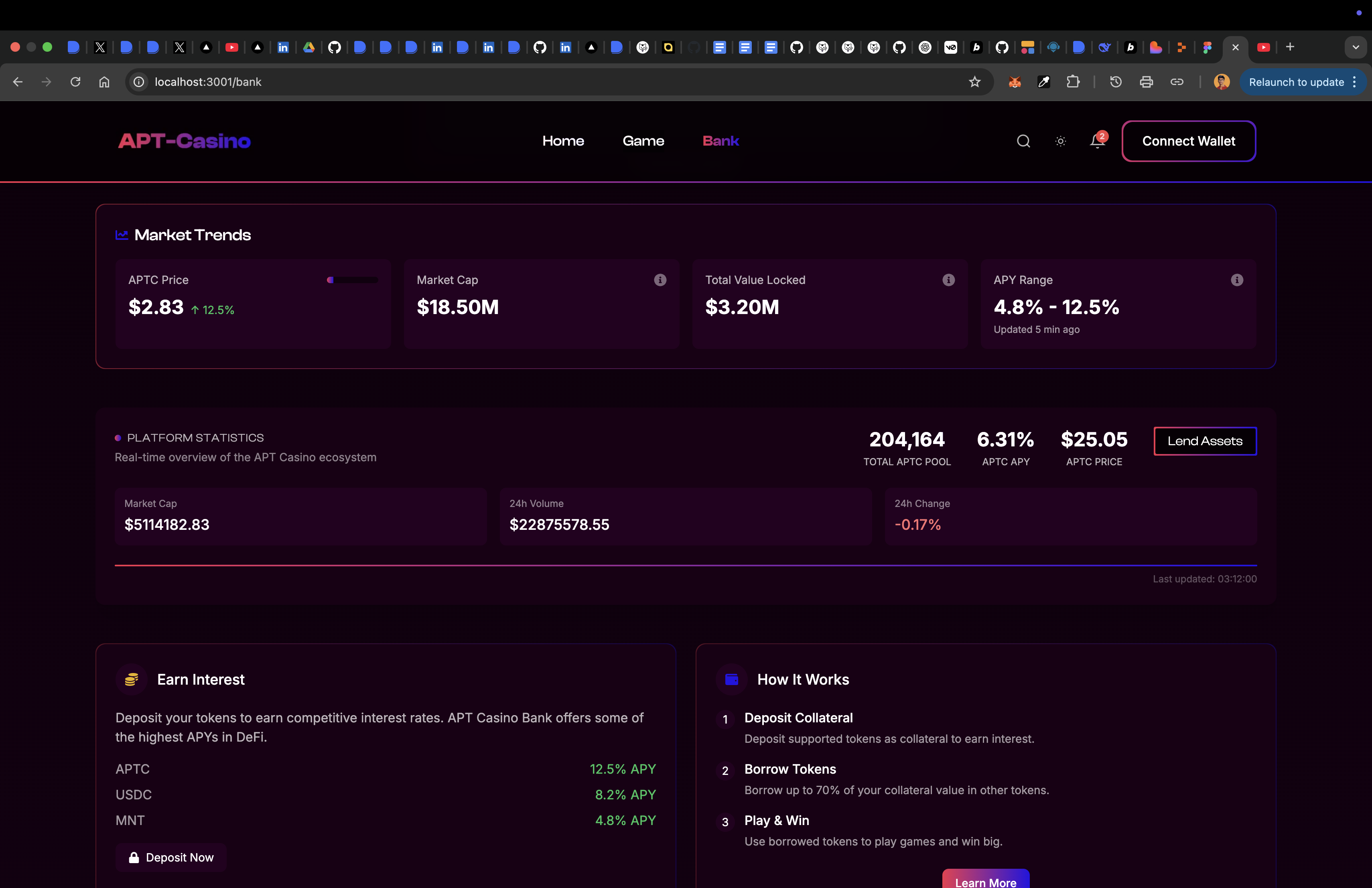
Task: Open the Game nav item
Action: coord(643,141)
